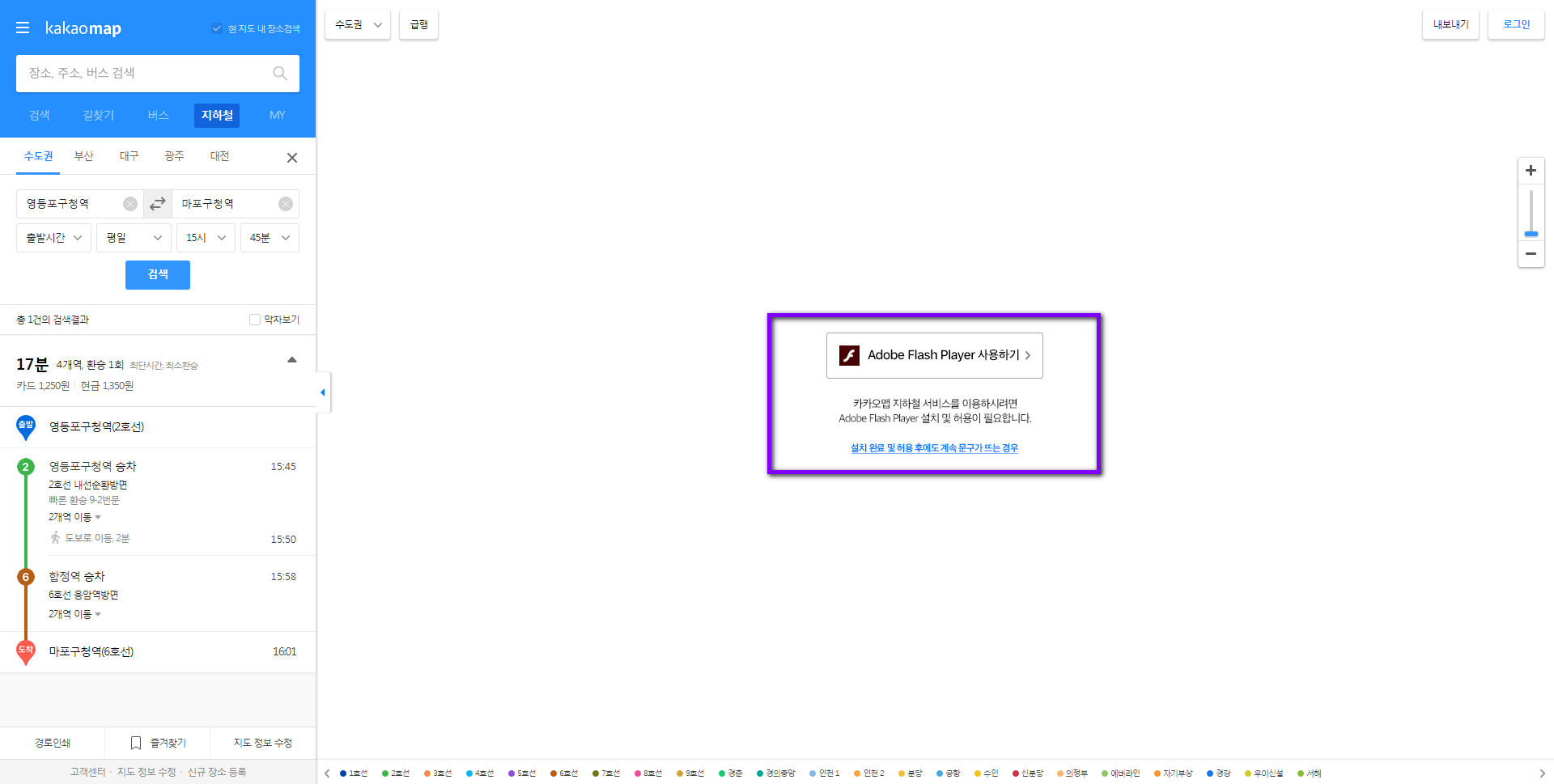Open the 45분 minute dropdown
Viewport: 1554px width, 784px height.
click(x=270, y=238)
